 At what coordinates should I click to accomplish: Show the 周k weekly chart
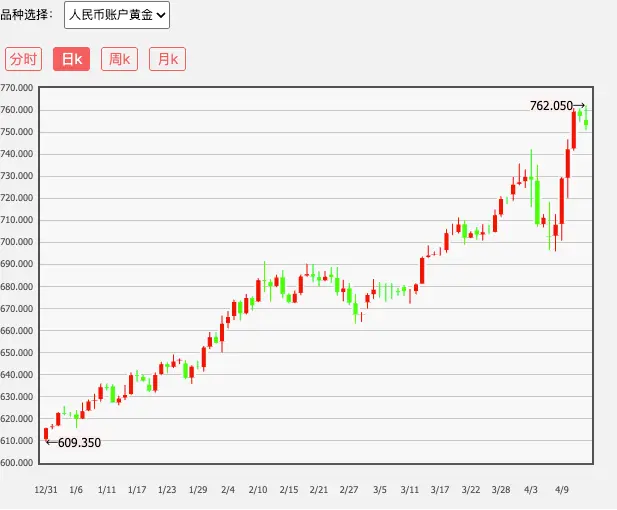(x=119, y=59)
